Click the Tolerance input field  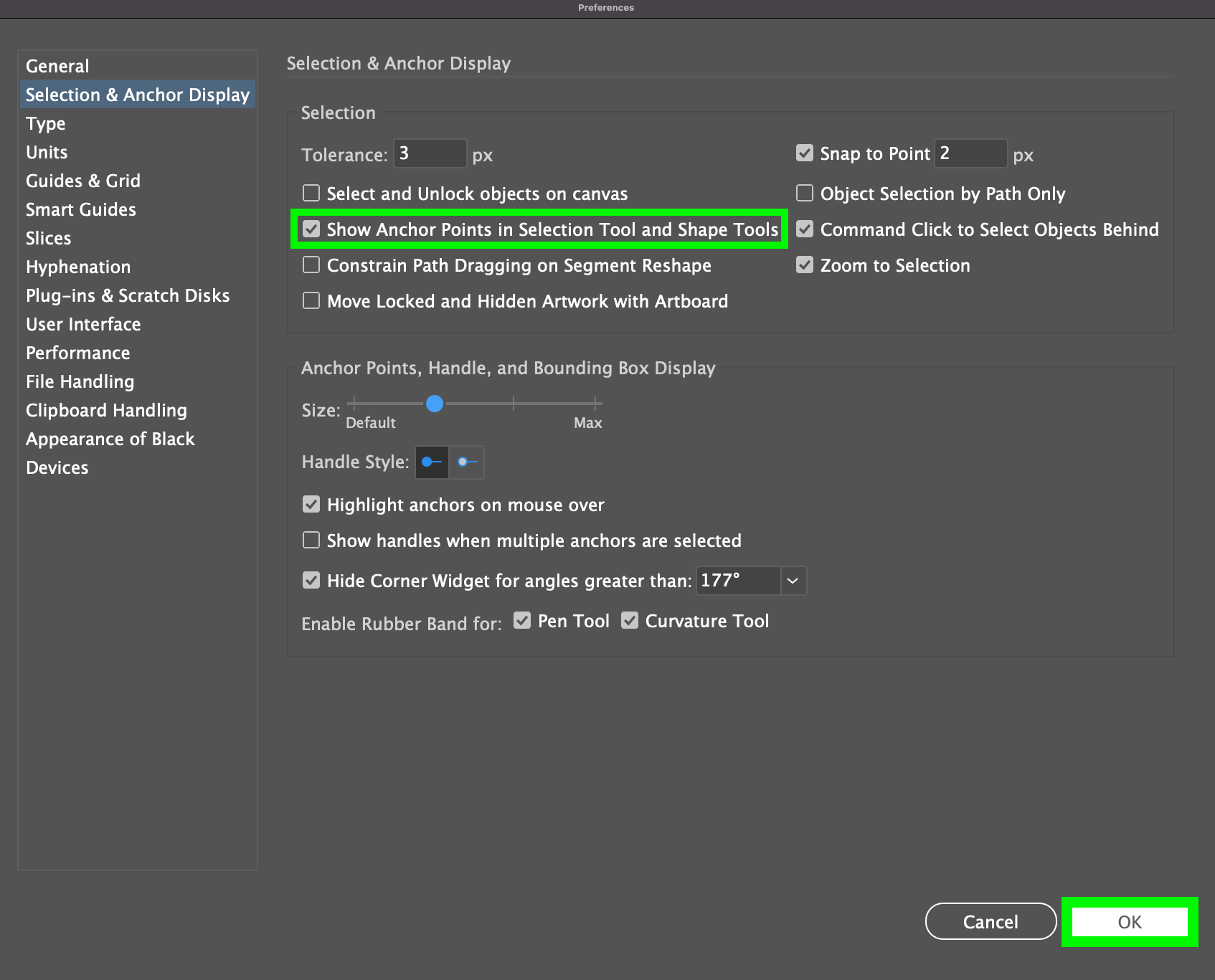430,153
